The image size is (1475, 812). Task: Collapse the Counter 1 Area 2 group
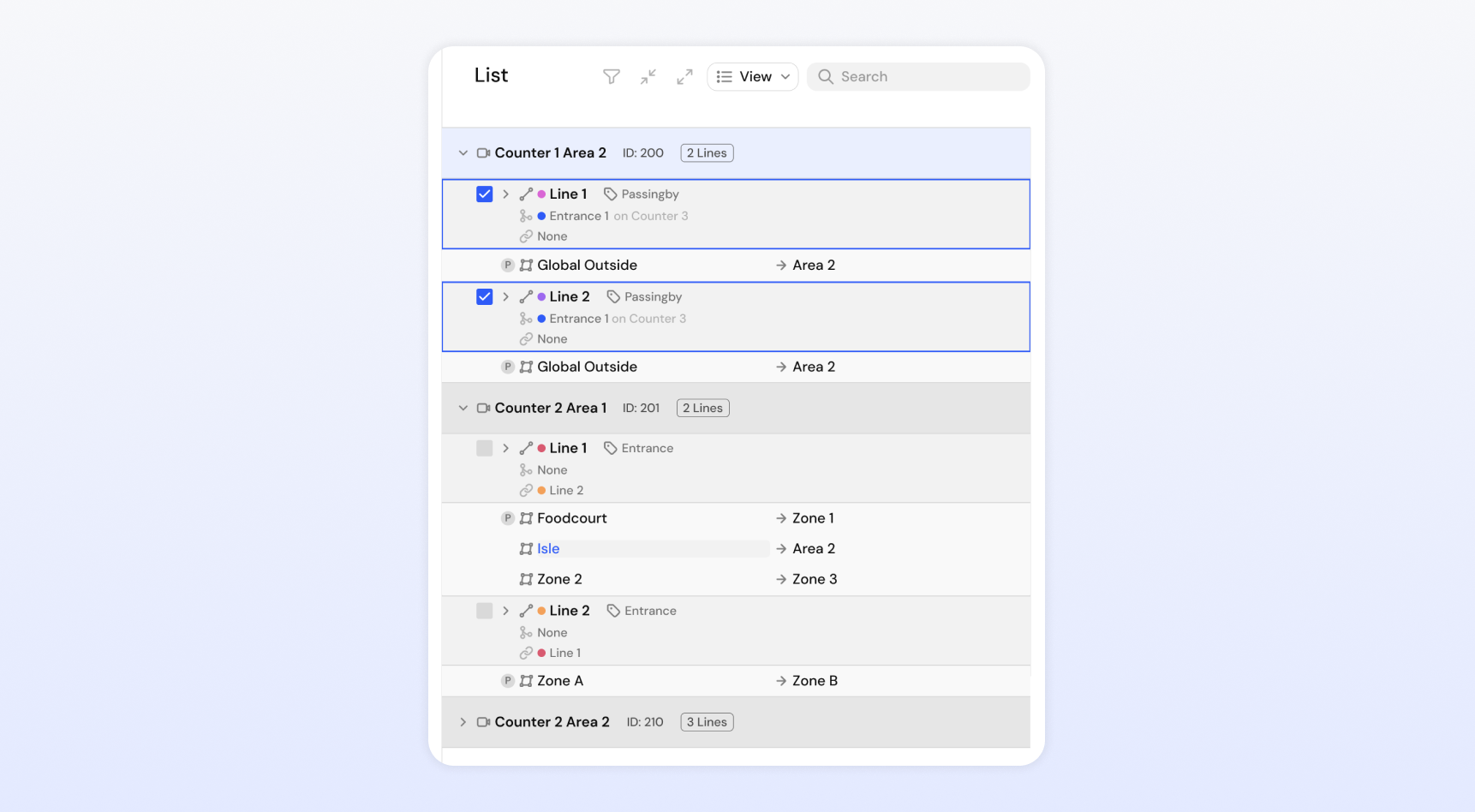tap(463, 153)
